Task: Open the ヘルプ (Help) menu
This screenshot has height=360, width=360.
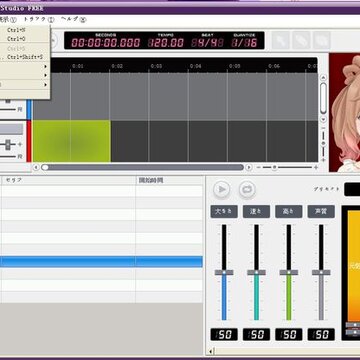Action: tap(74, 19)
